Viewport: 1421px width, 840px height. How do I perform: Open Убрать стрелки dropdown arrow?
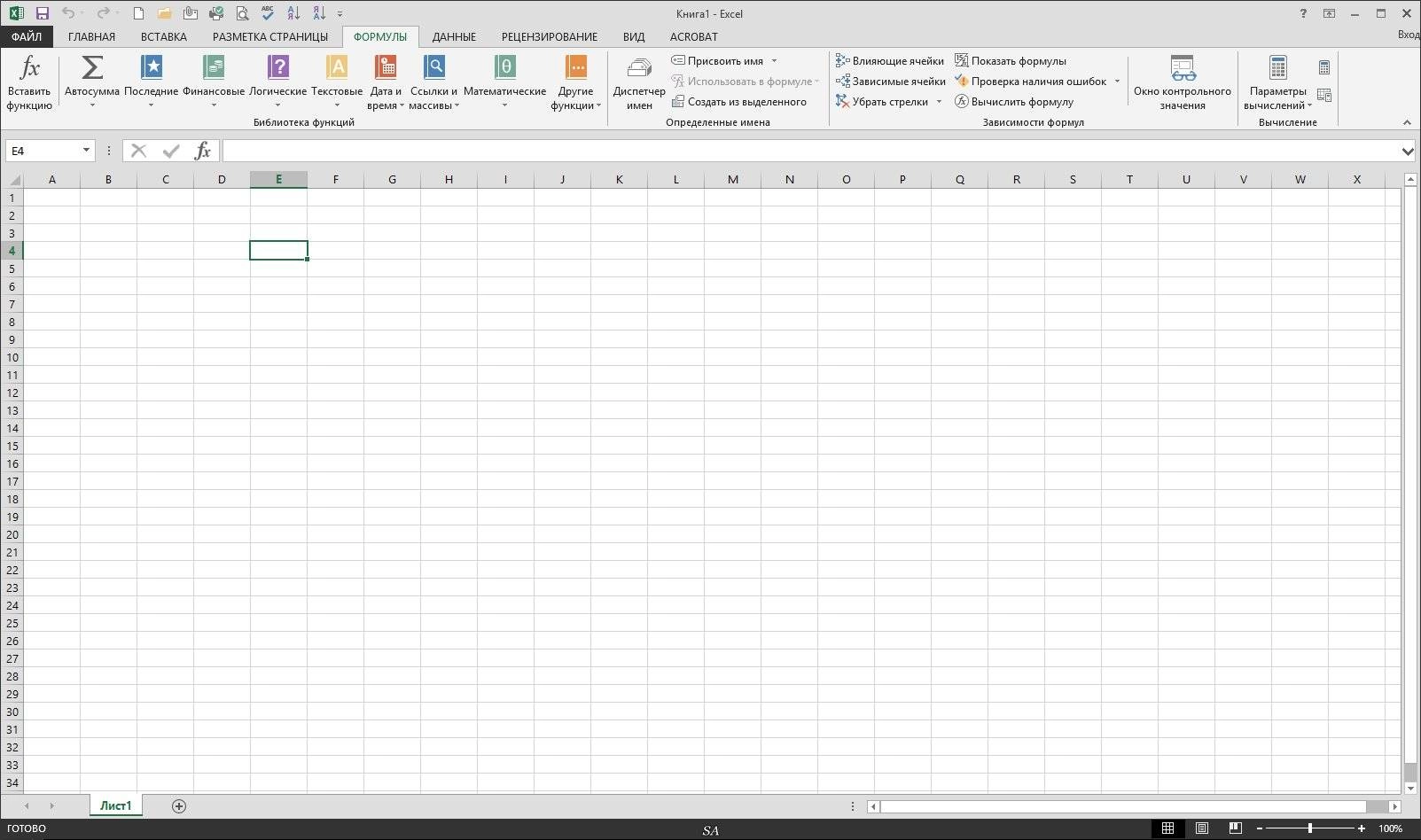(x=939, y=102)
